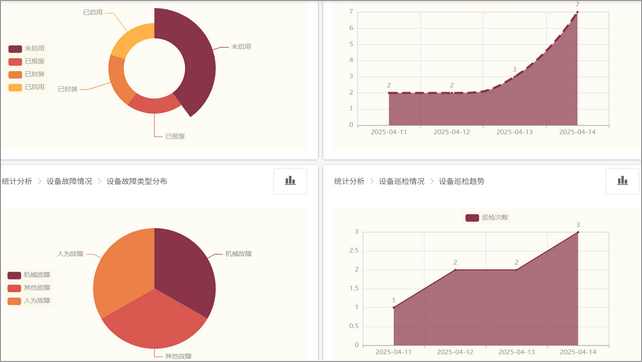The width and height of the screenshot is (642, 362).
Task: Click 已启用 callout label above donut
Action: (x=93, y=12)
